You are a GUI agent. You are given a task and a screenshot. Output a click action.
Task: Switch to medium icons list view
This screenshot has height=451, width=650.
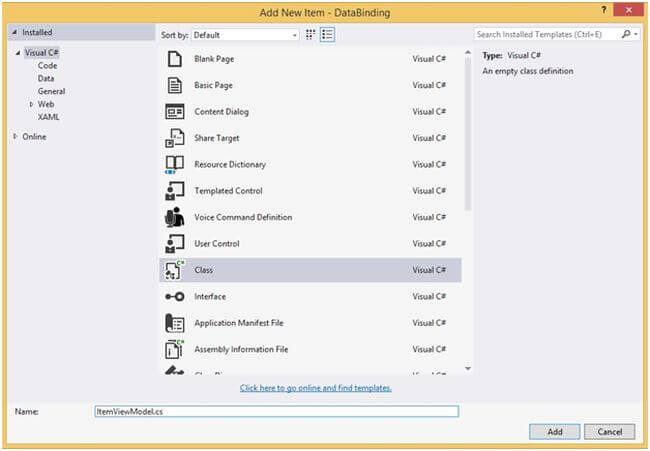point(327,34)
